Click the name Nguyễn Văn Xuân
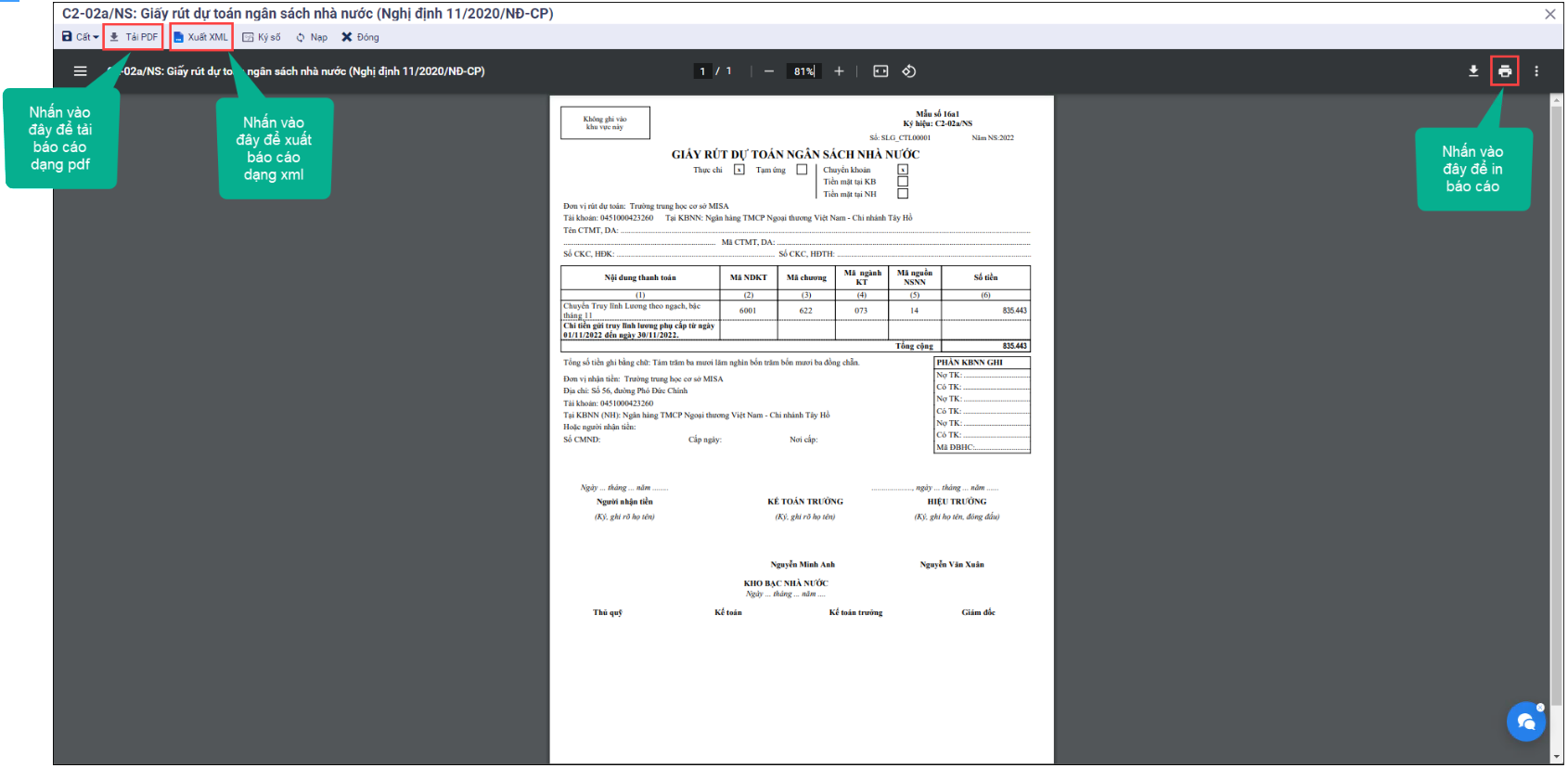The image size is (1568, 768). (x=952, y=565)
